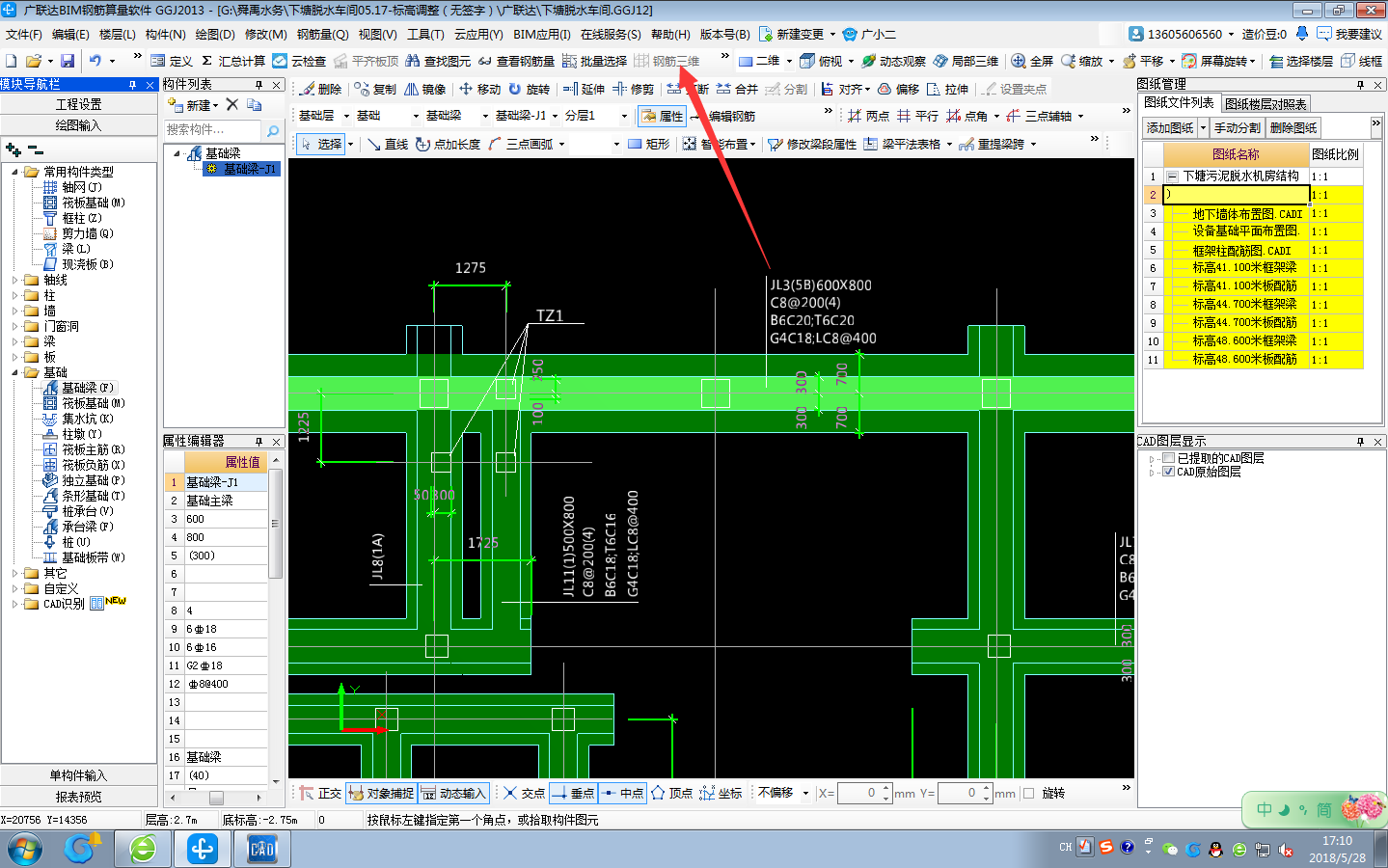
Task: Click the 手动分割 button
Action: click(1238, 128)
